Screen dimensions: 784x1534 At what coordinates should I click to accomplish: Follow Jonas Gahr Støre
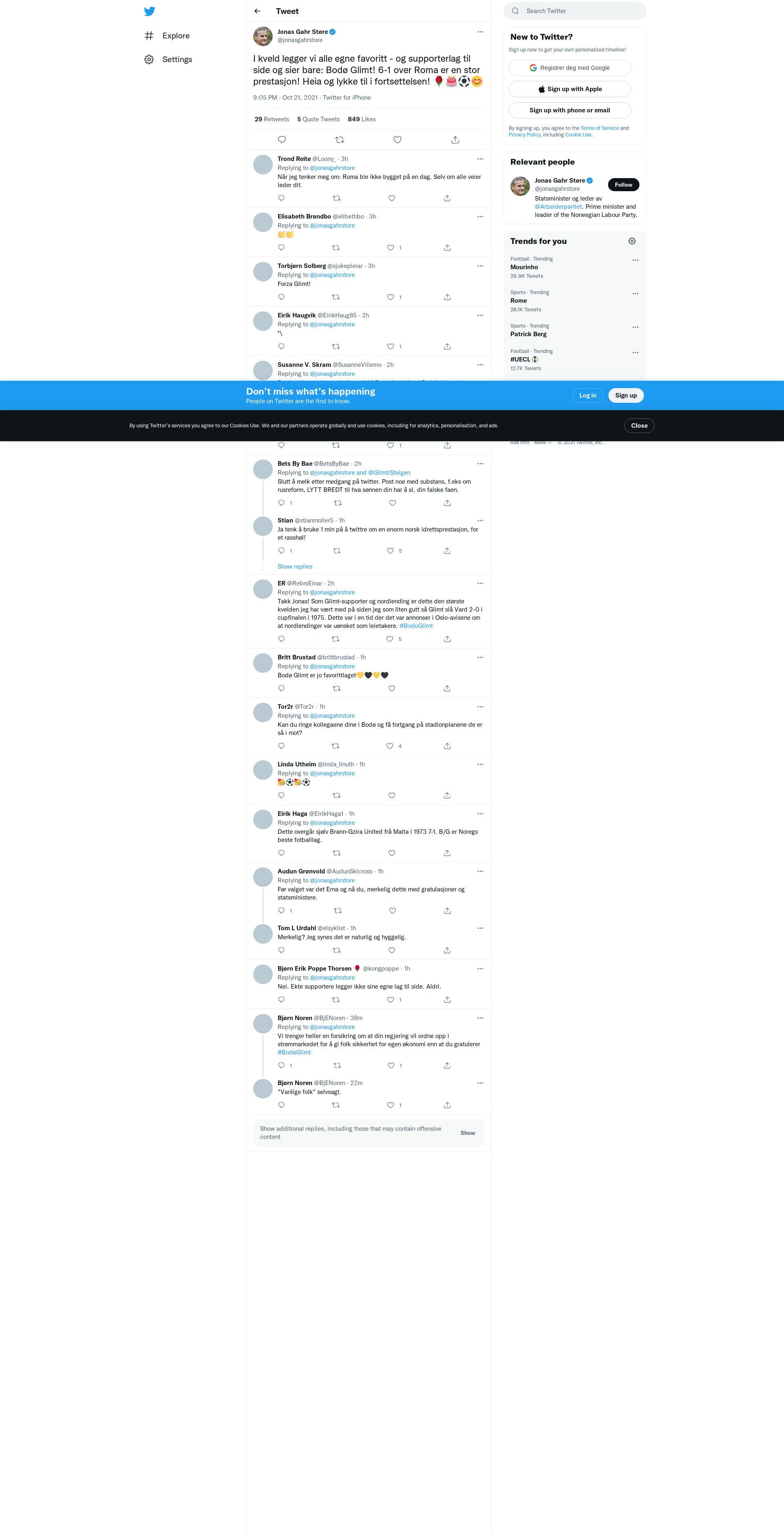(x=623, y=185)
